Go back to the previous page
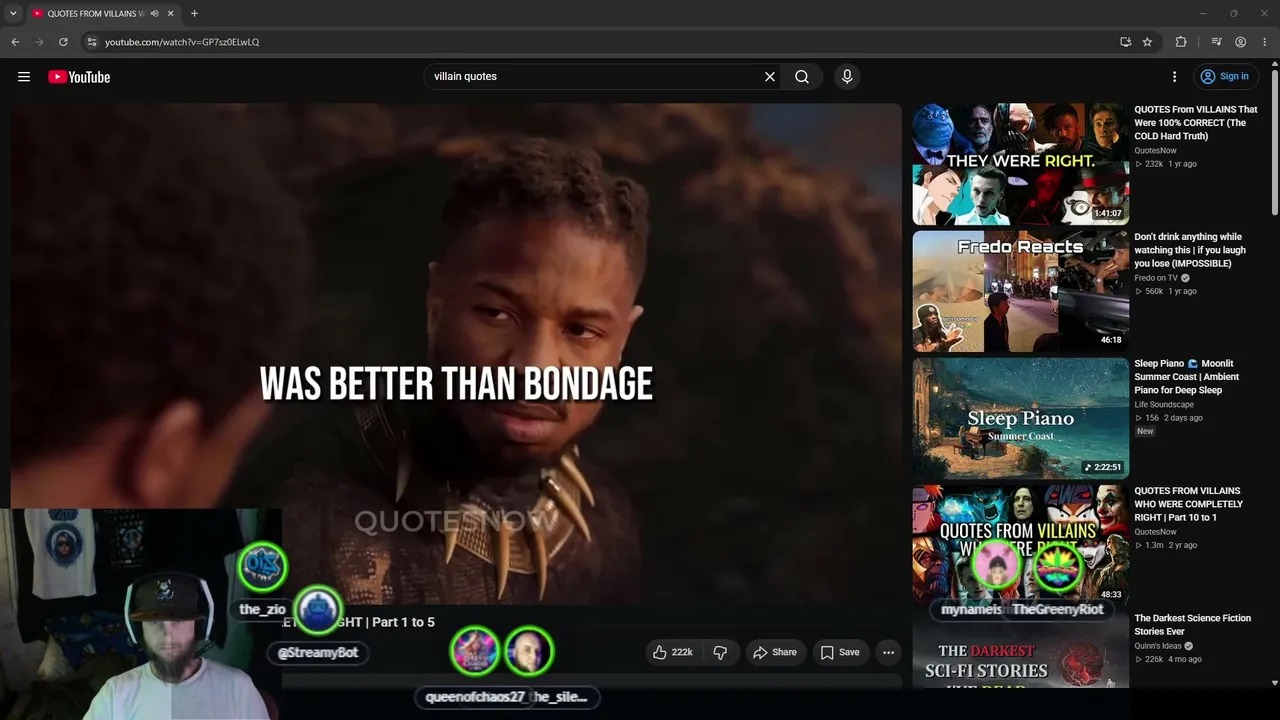This screenshot has width=1280, height=720. point(15,42)
